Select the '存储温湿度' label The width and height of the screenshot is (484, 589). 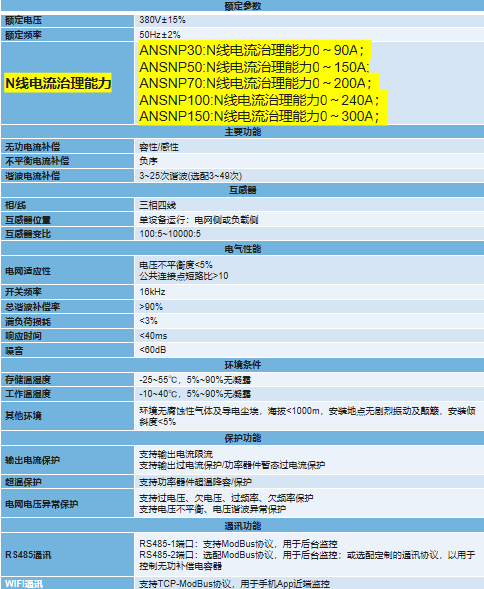pos(28,380)
